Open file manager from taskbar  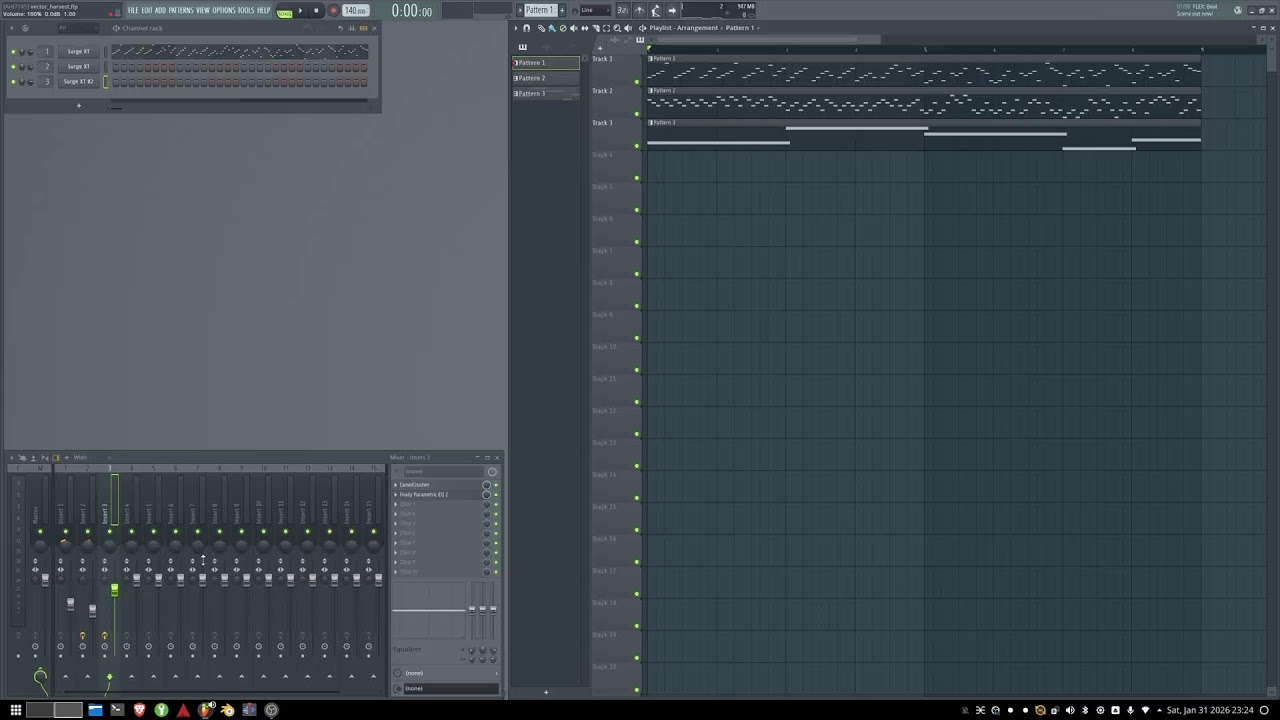[x=95, y=710]
